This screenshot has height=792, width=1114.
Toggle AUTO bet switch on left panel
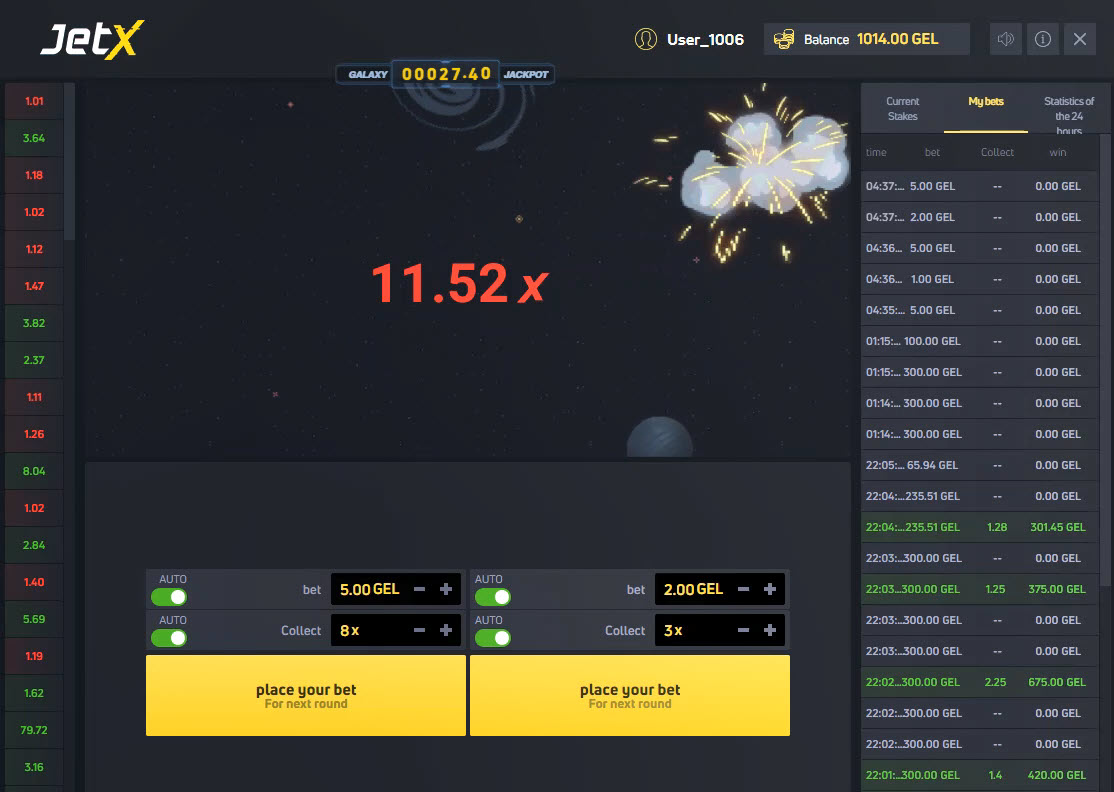[x=169, y=597]
